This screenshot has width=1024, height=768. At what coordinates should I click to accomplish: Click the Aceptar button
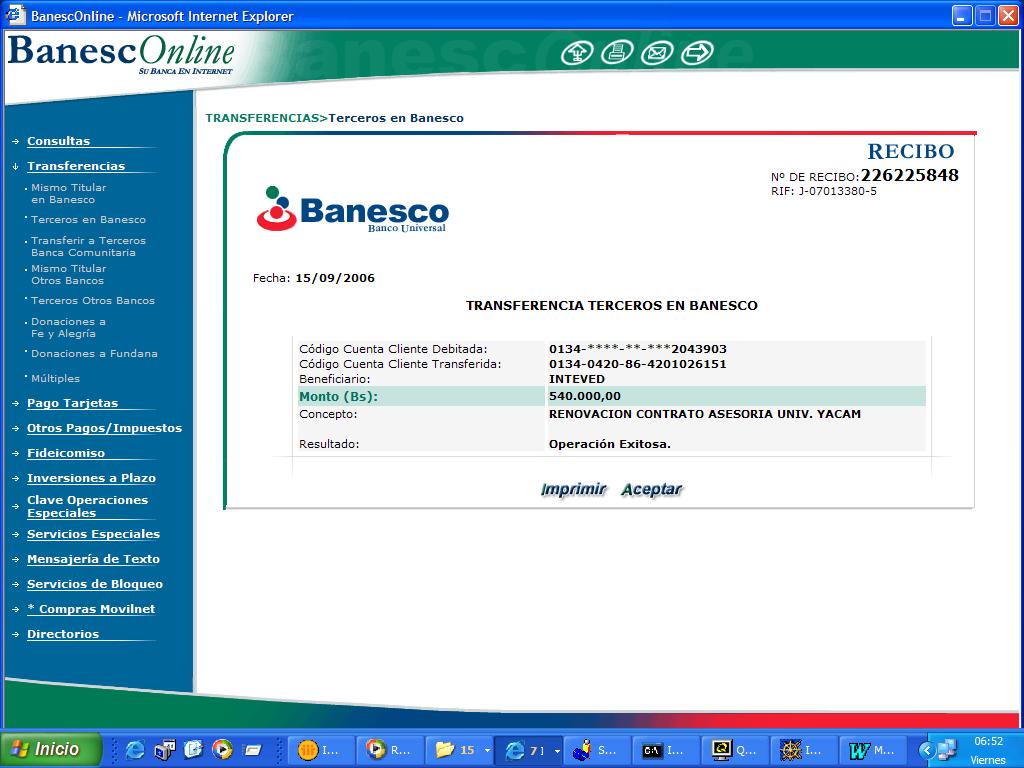pos(652,489)
